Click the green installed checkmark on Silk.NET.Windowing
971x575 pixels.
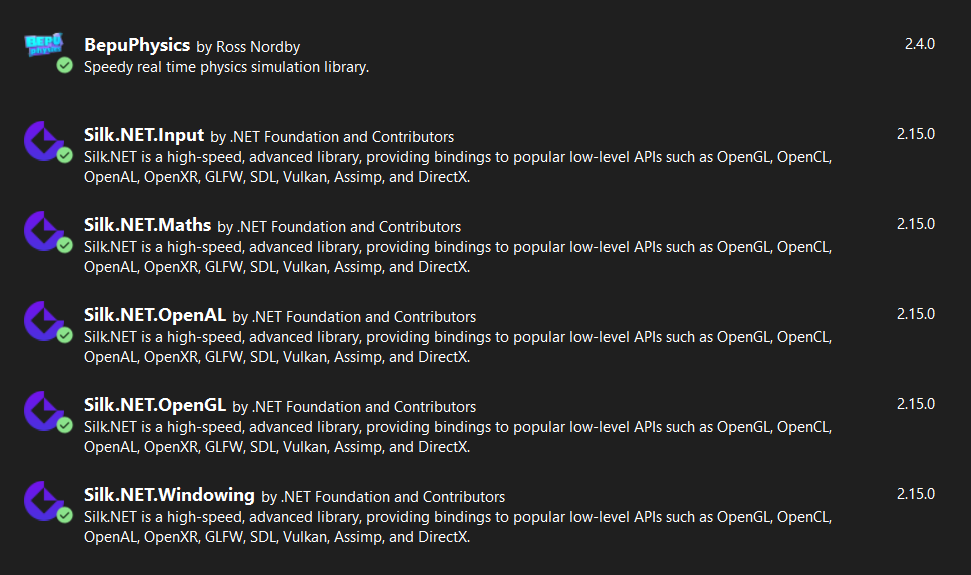tap(65, 515)
